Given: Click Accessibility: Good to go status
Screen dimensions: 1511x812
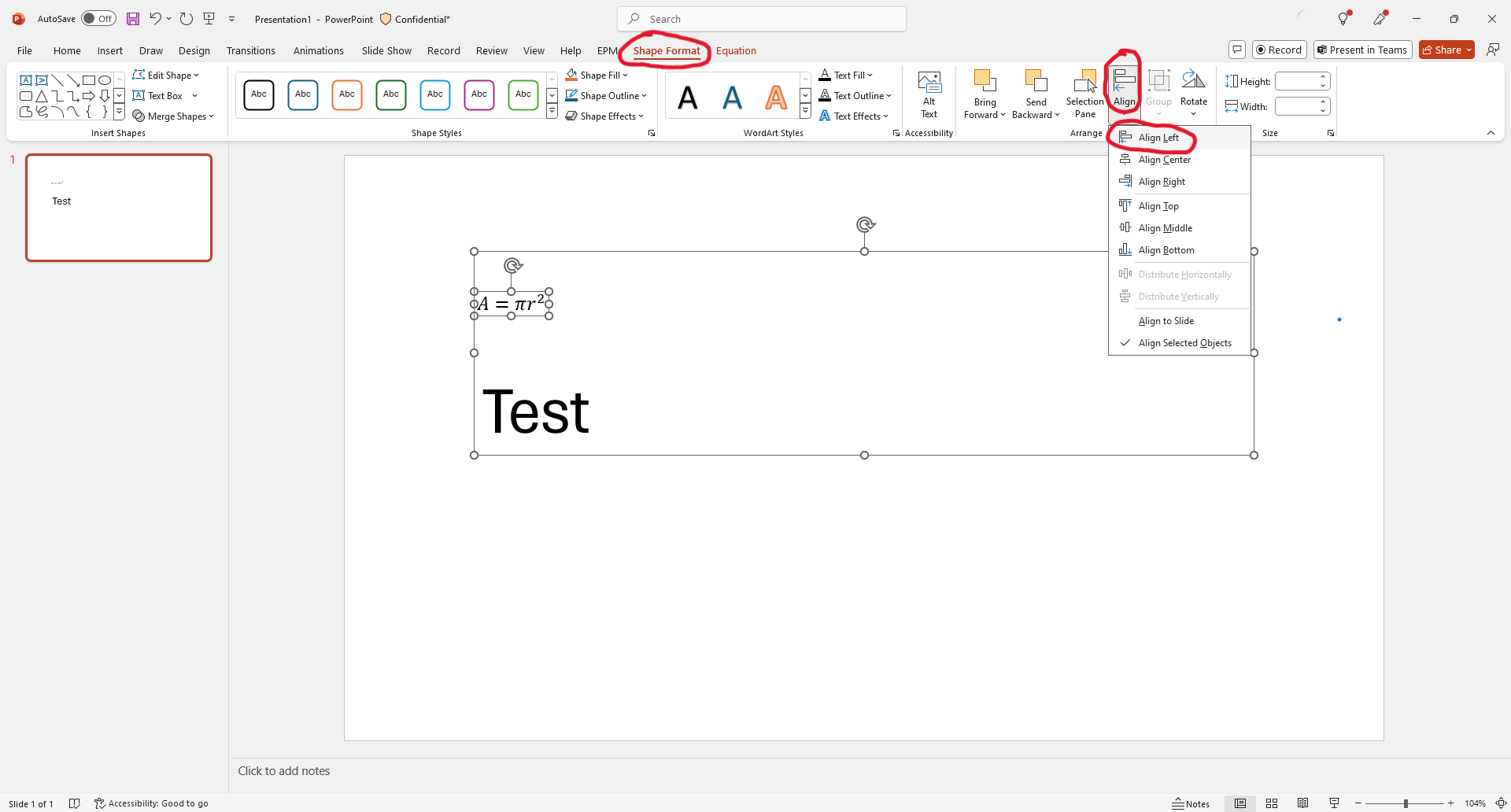Looking at the screenshot, I should point(151,803).
